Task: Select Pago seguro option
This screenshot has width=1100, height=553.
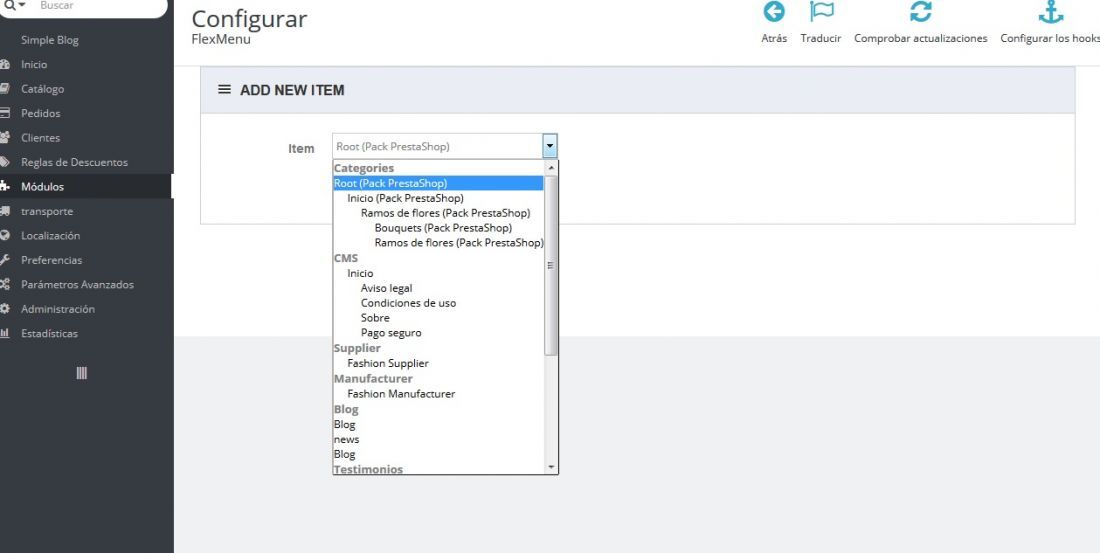Action: 391,333
